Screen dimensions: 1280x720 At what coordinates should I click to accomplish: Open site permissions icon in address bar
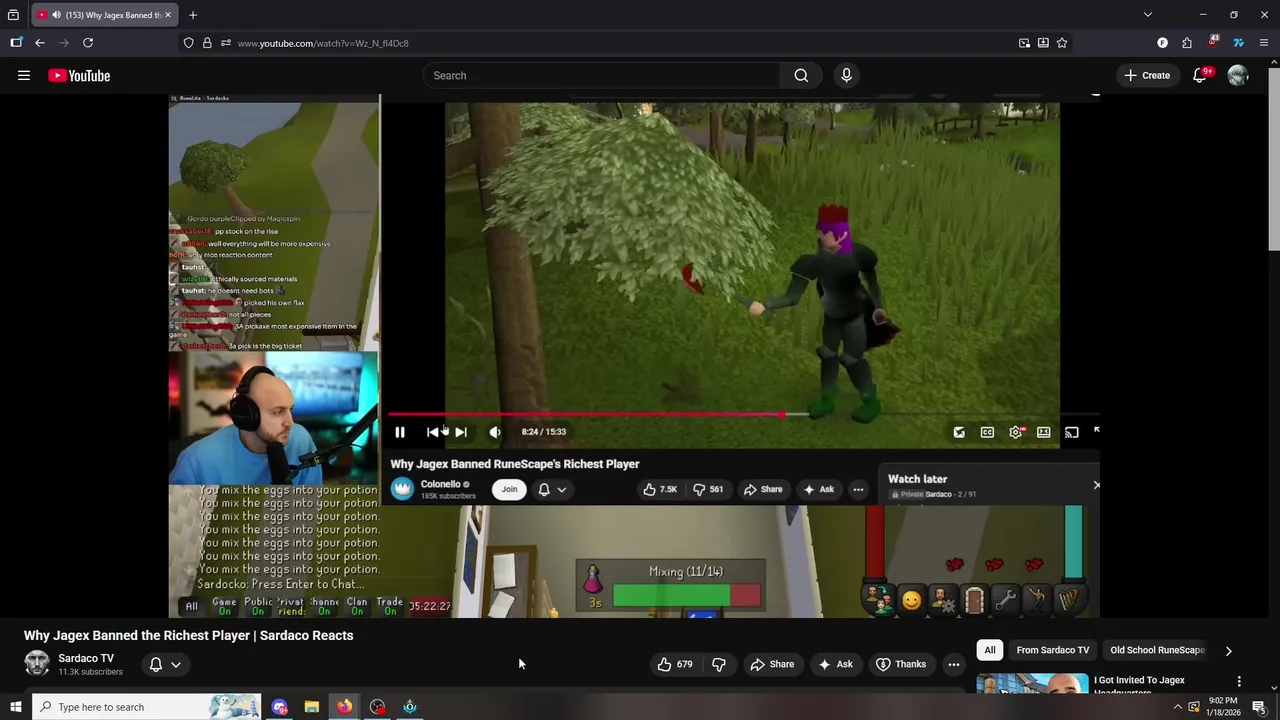click(x=226, y=43)
